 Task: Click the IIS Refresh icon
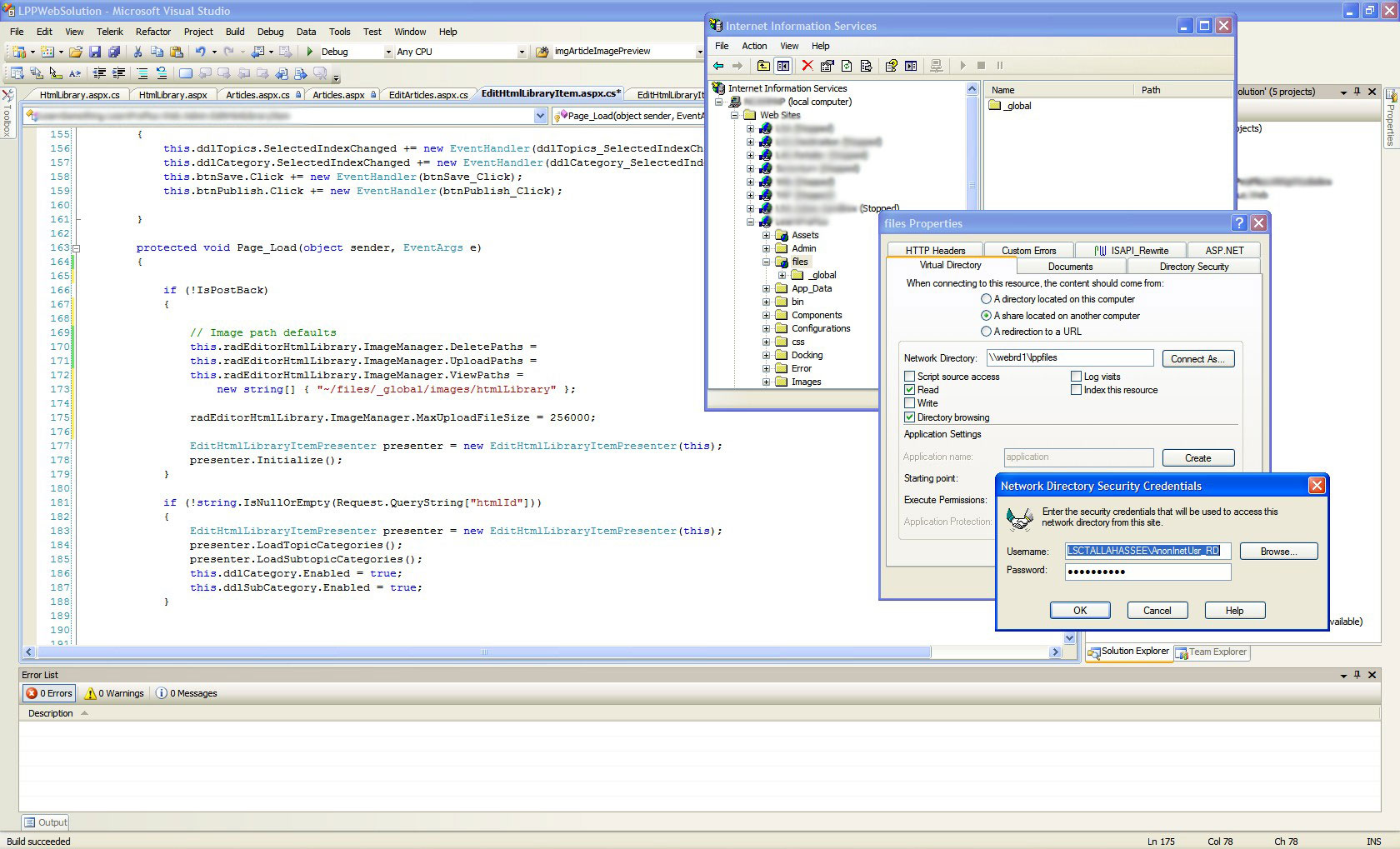coord(847,66)
